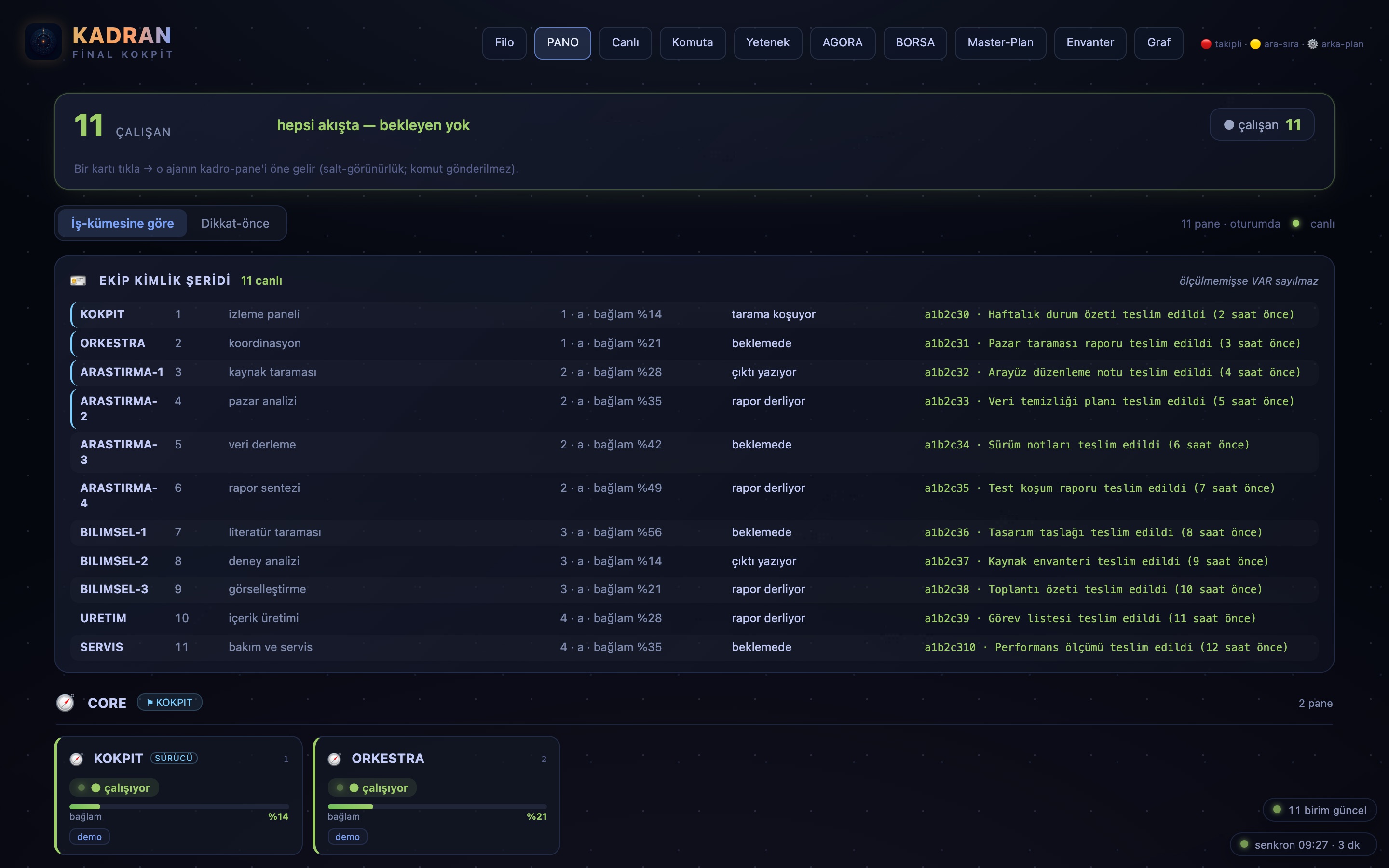1389x868 pixels.
Task: Click the SÜRÜCÜ badge on KOKPIT card
Action: (174, 758)
